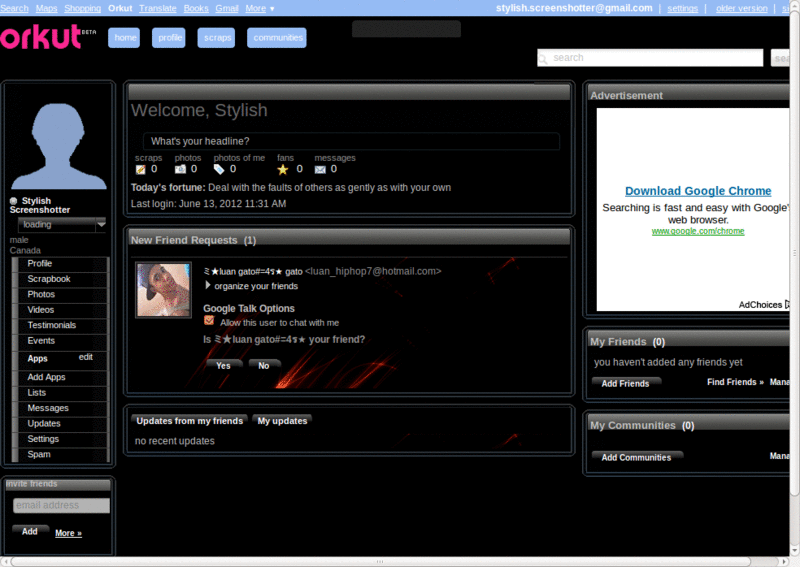Click the Orkut item in top bar

120,8
